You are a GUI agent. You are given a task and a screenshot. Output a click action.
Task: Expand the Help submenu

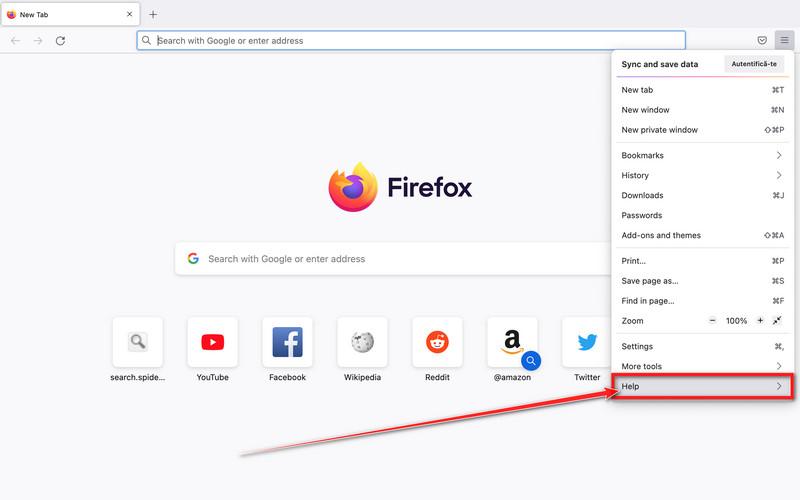[x=703, y=386]
